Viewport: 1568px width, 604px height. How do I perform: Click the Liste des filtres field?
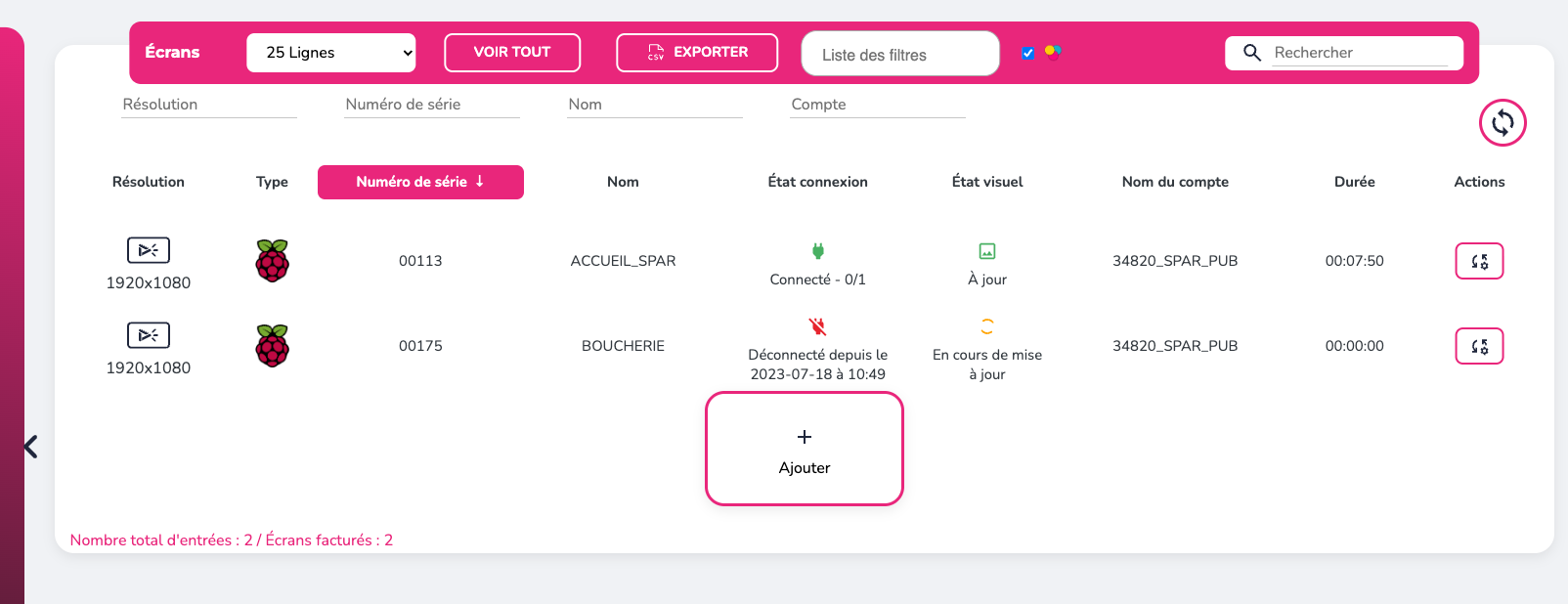899,55
